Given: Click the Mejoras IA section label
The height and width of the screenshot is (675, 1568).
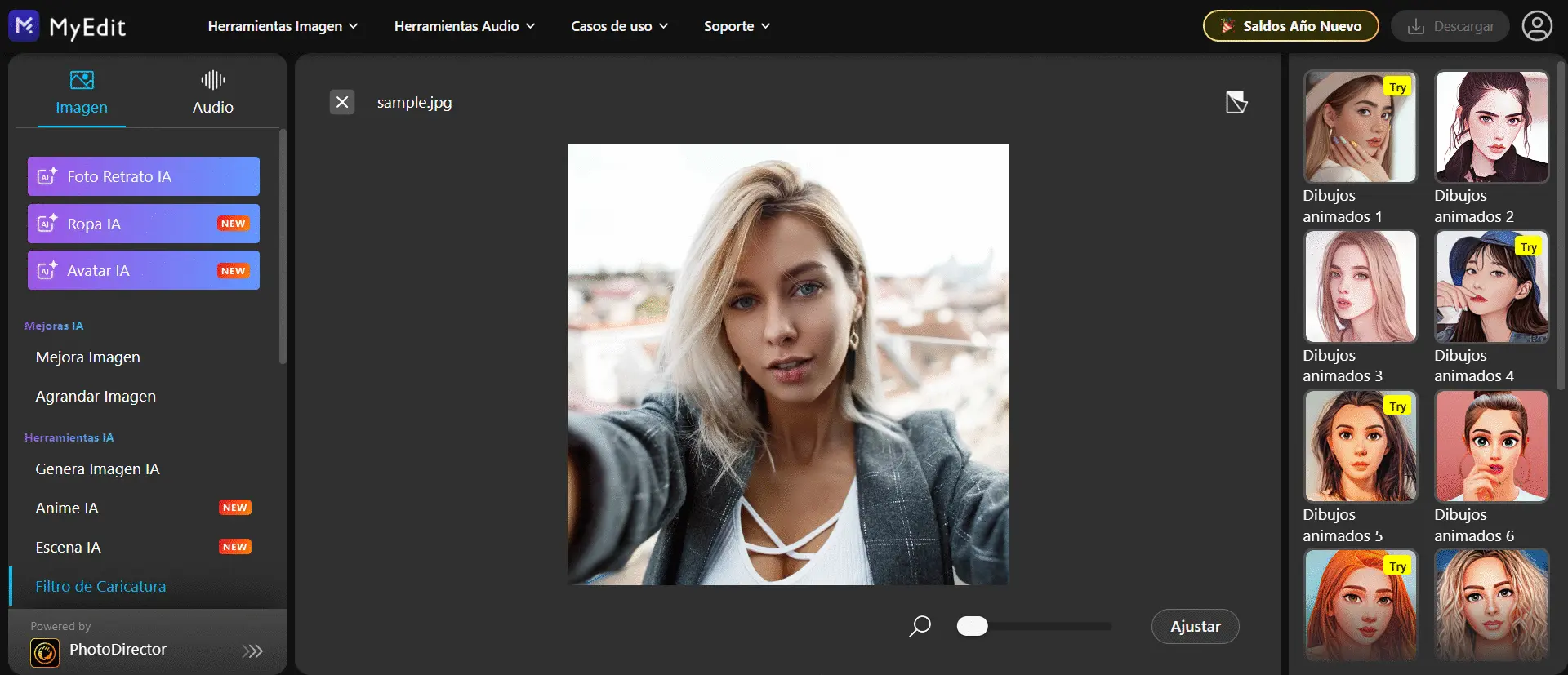Looking at the screenshot, I should point(54,326).
